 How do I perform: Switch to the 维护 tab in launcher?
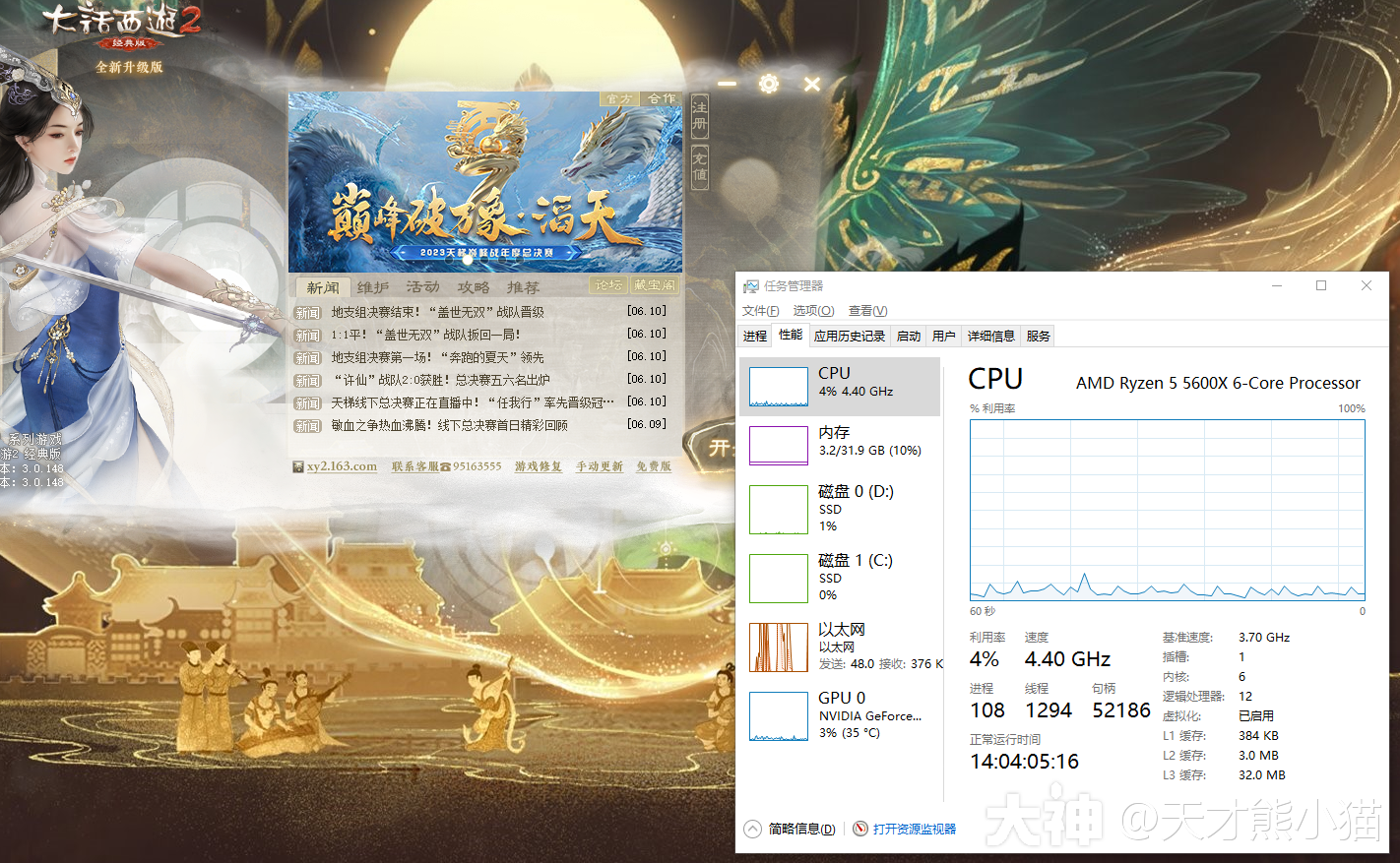[372, 286]
